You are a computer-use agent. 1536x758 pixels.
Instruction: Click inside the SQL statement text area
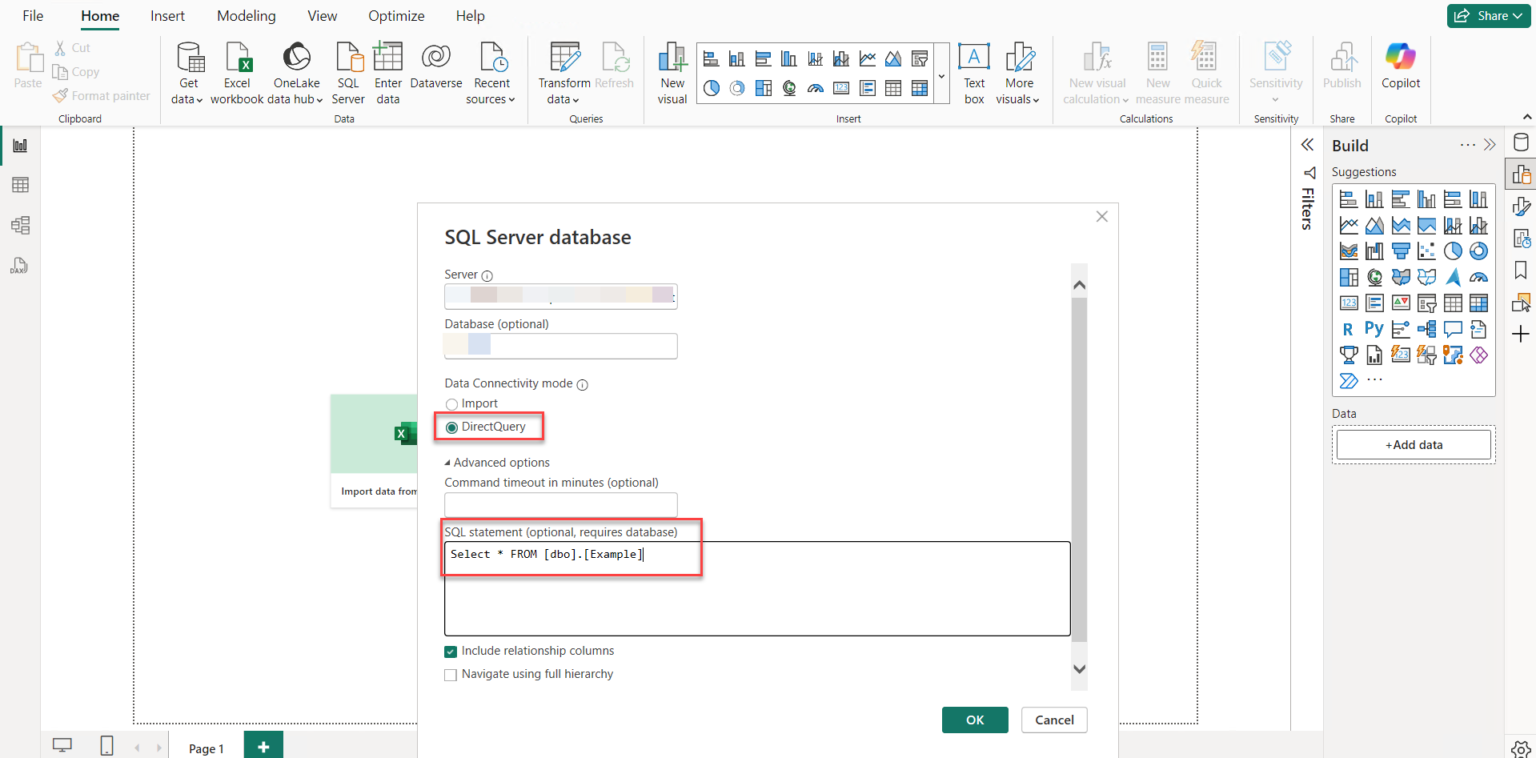[757, 588]
